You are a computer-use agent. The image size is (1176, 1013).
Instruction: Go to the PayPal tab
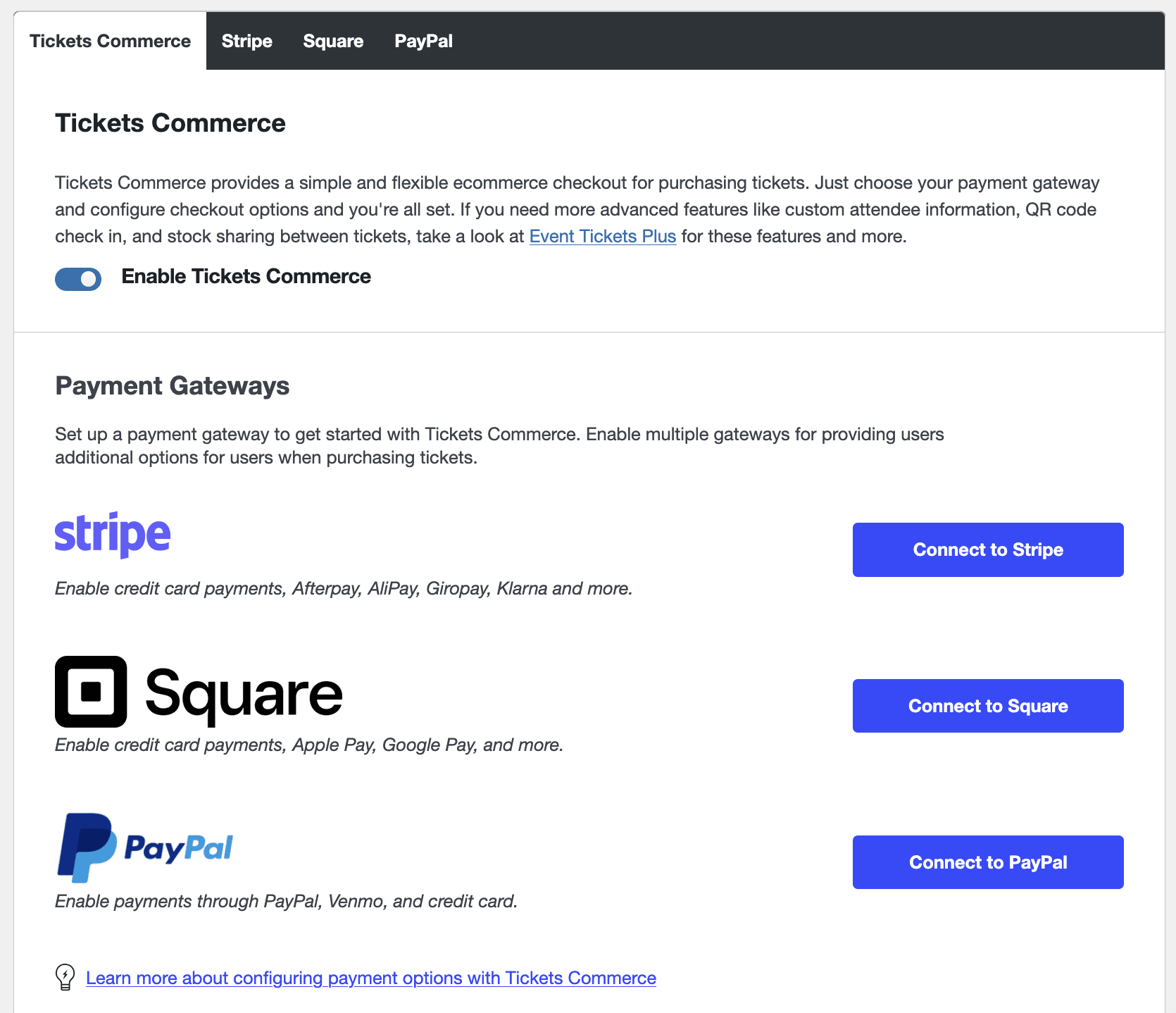point(423,41)
